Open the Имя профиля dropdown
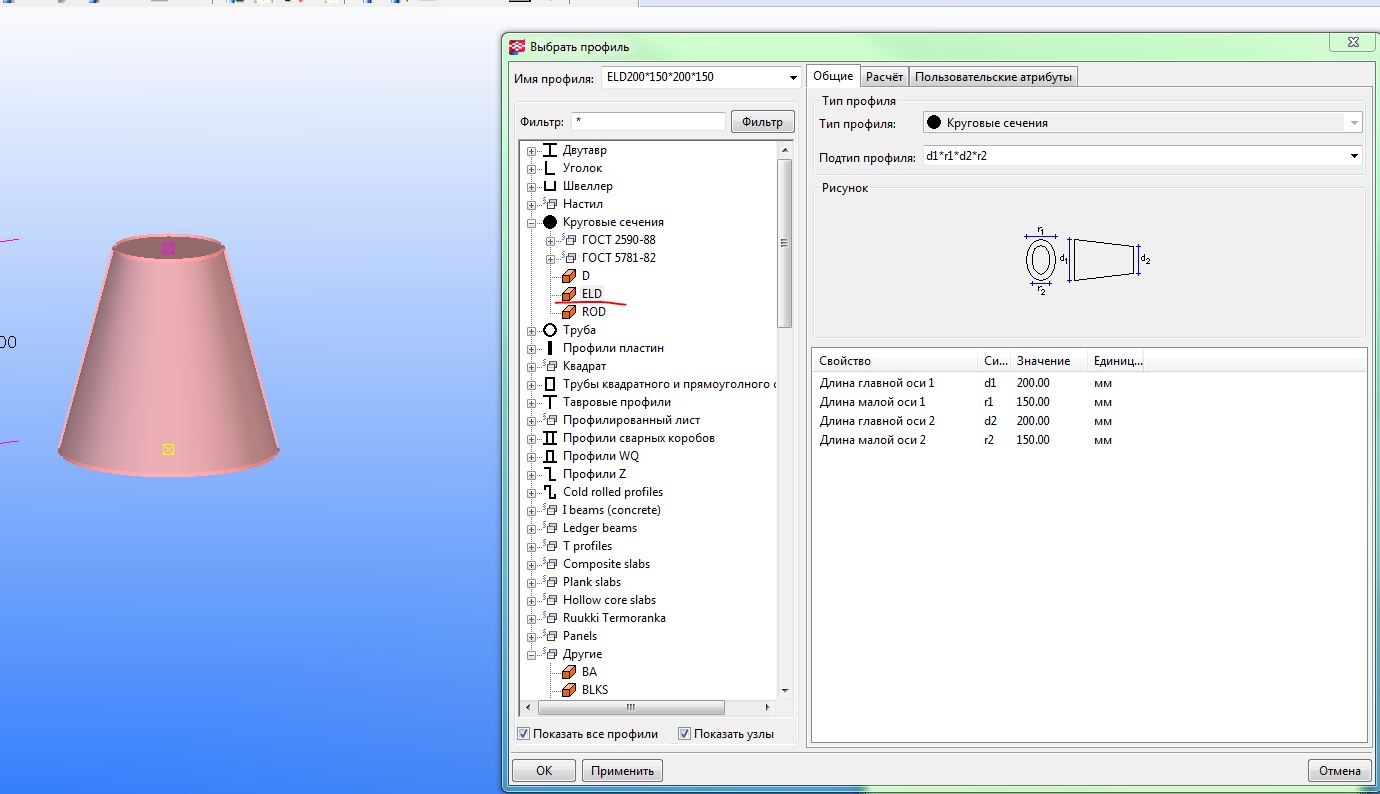Screen dimensions: 1380x794 [791, 77]
